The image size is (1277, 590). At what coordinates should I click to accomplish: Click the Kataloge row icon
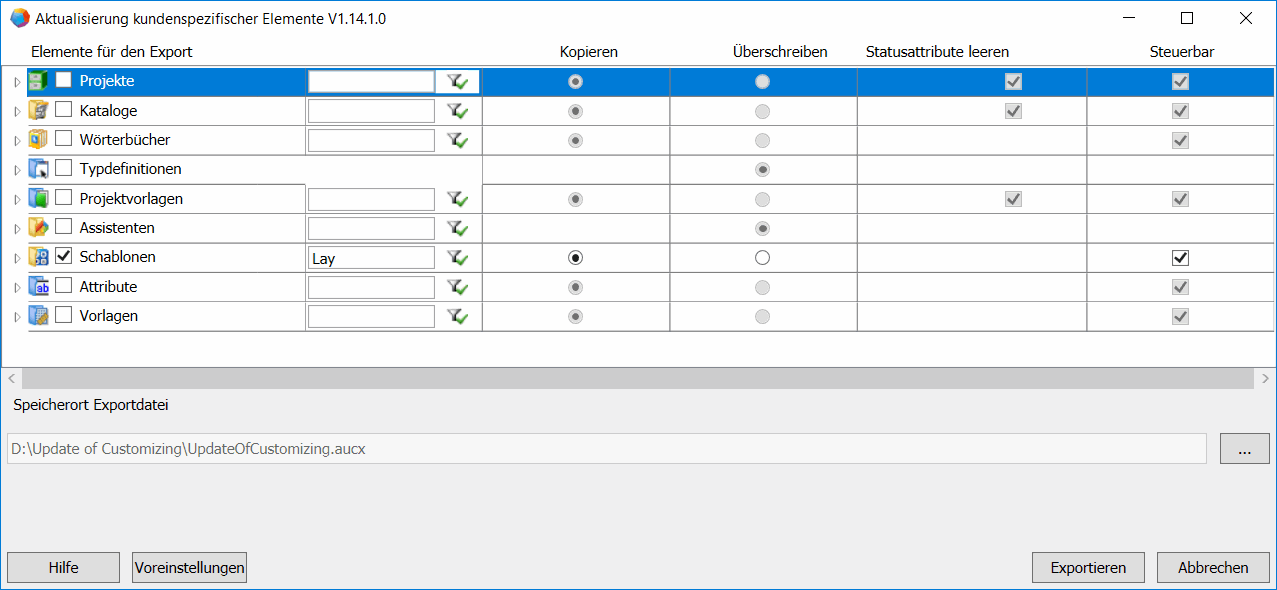click(x=39, y=110)
